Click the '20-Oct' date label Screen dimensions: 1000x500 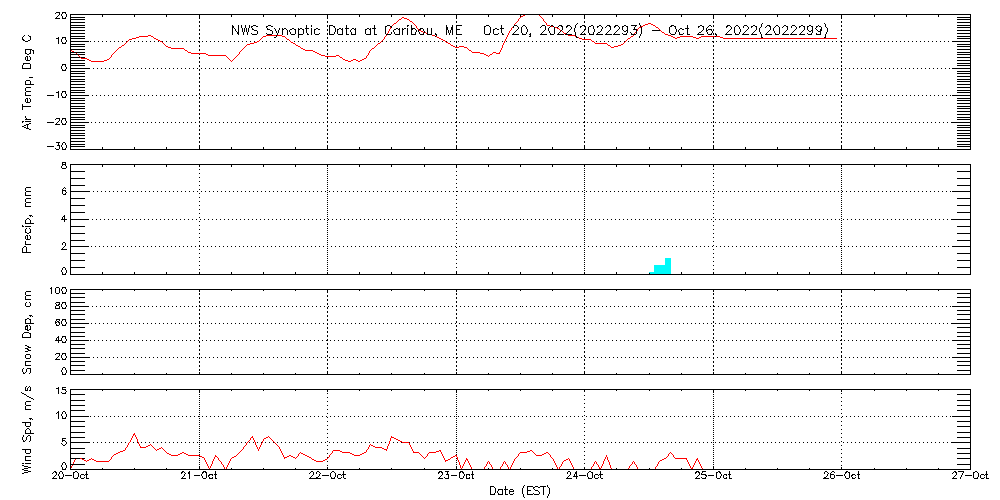pos(71,476)
